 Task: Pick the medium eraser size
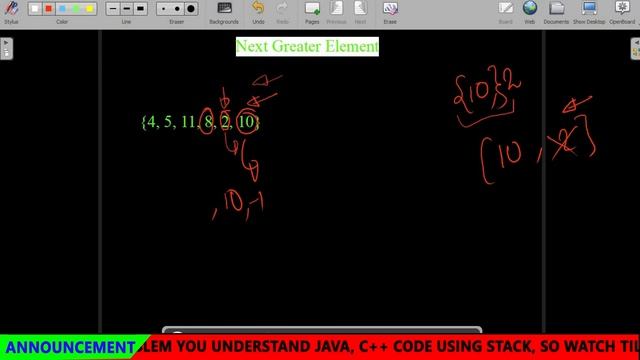[177, 9]
